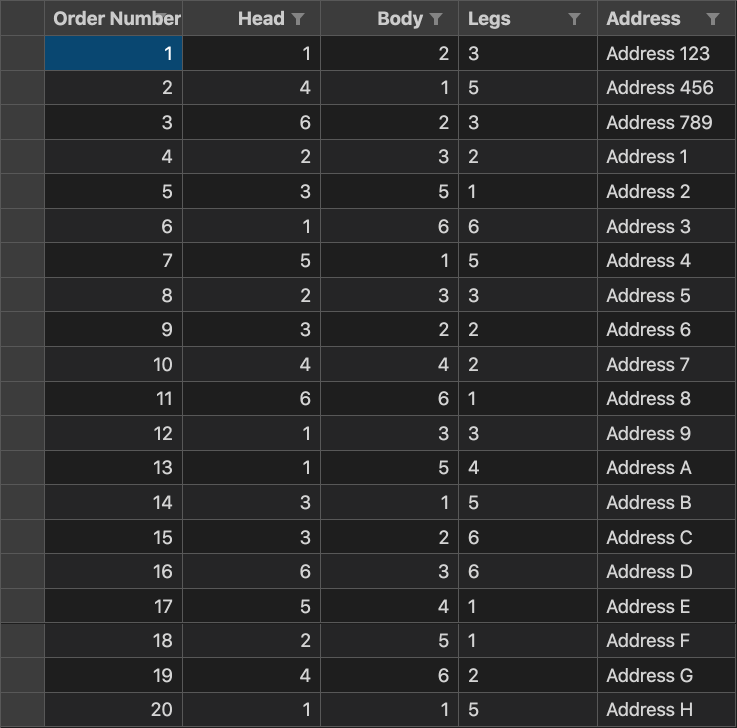Select Order Number cell 18

pos(114,641)
